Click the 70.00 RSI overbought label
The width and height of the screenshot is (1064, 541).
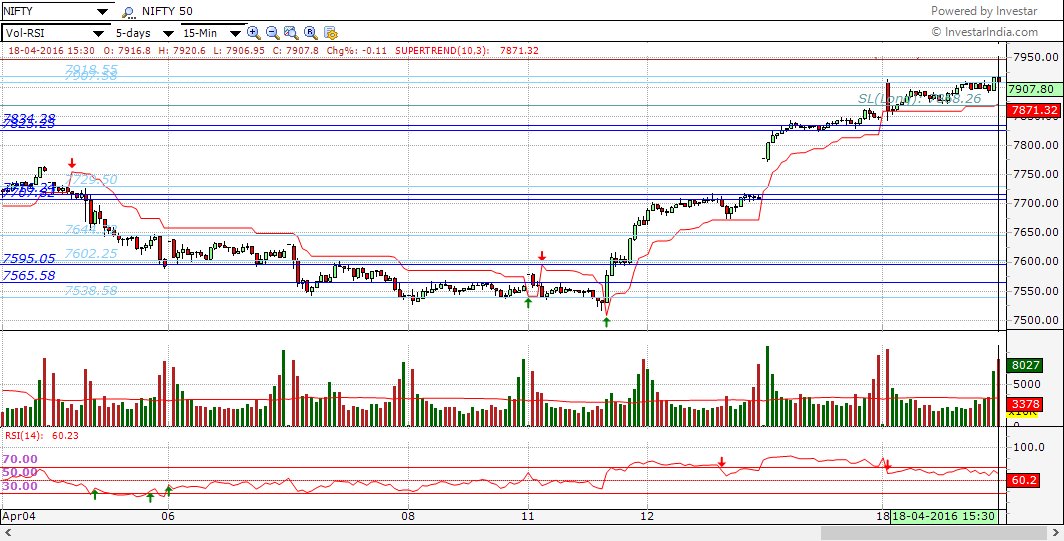(20, 460)
